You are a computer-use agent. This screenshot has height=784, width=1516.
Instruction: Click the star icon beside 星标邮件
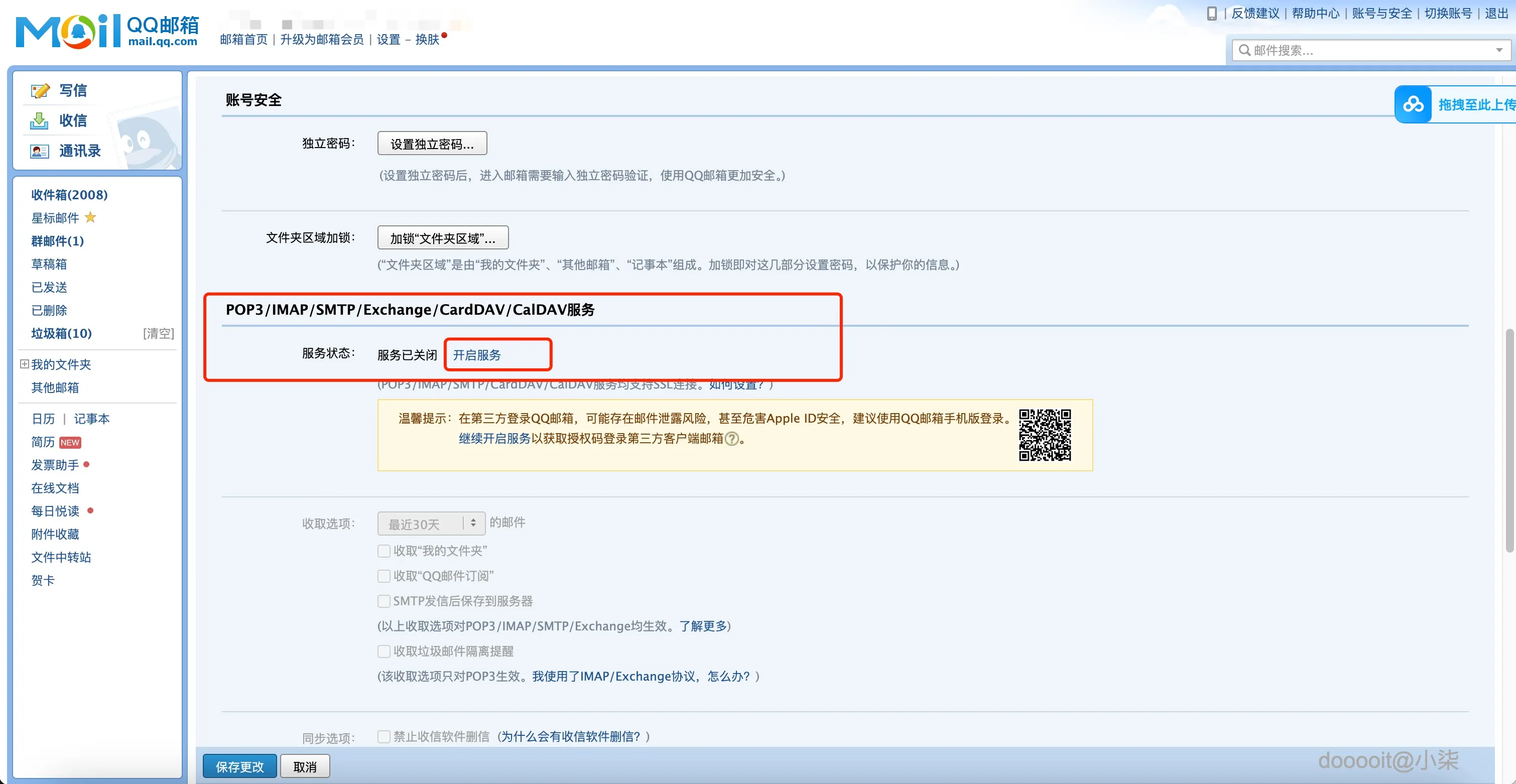90,217
